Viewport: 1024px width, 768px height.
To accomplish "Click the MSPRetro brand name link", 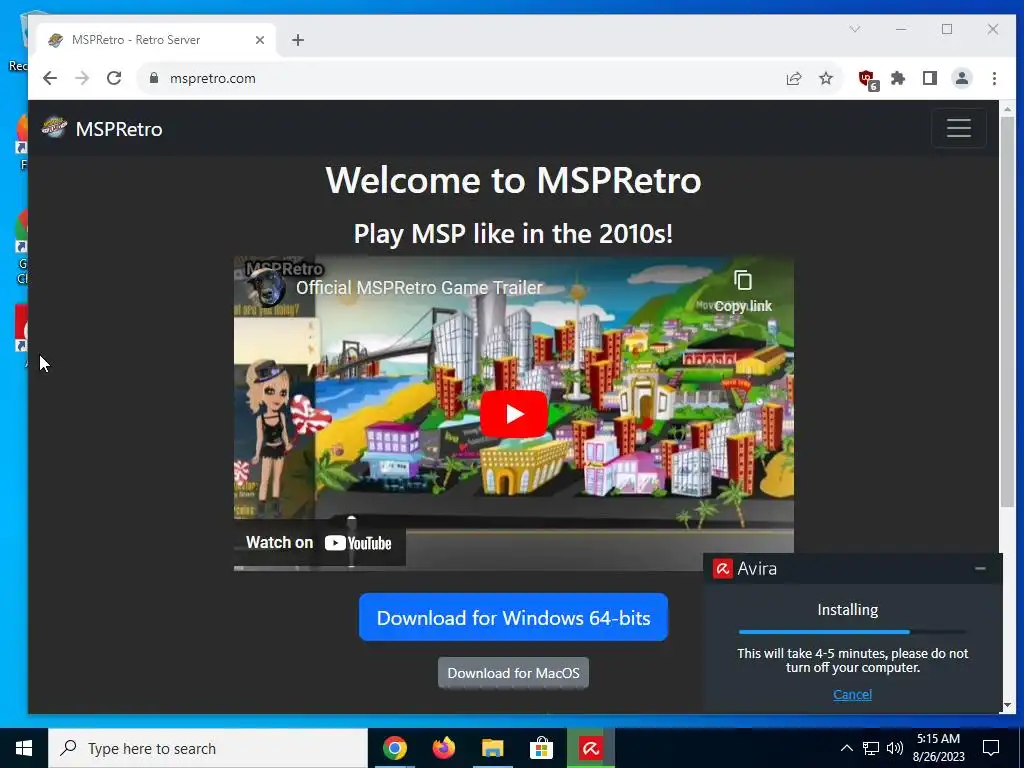I will click(119, 129).
